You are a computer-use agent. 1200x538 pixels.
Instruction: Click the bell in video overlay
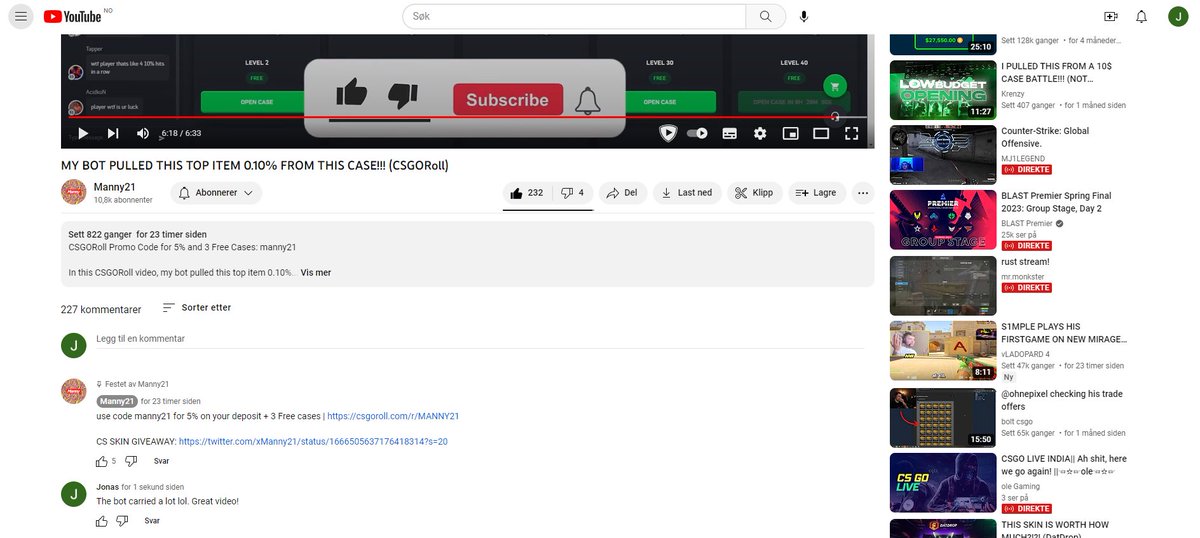[x=587, y=100]
